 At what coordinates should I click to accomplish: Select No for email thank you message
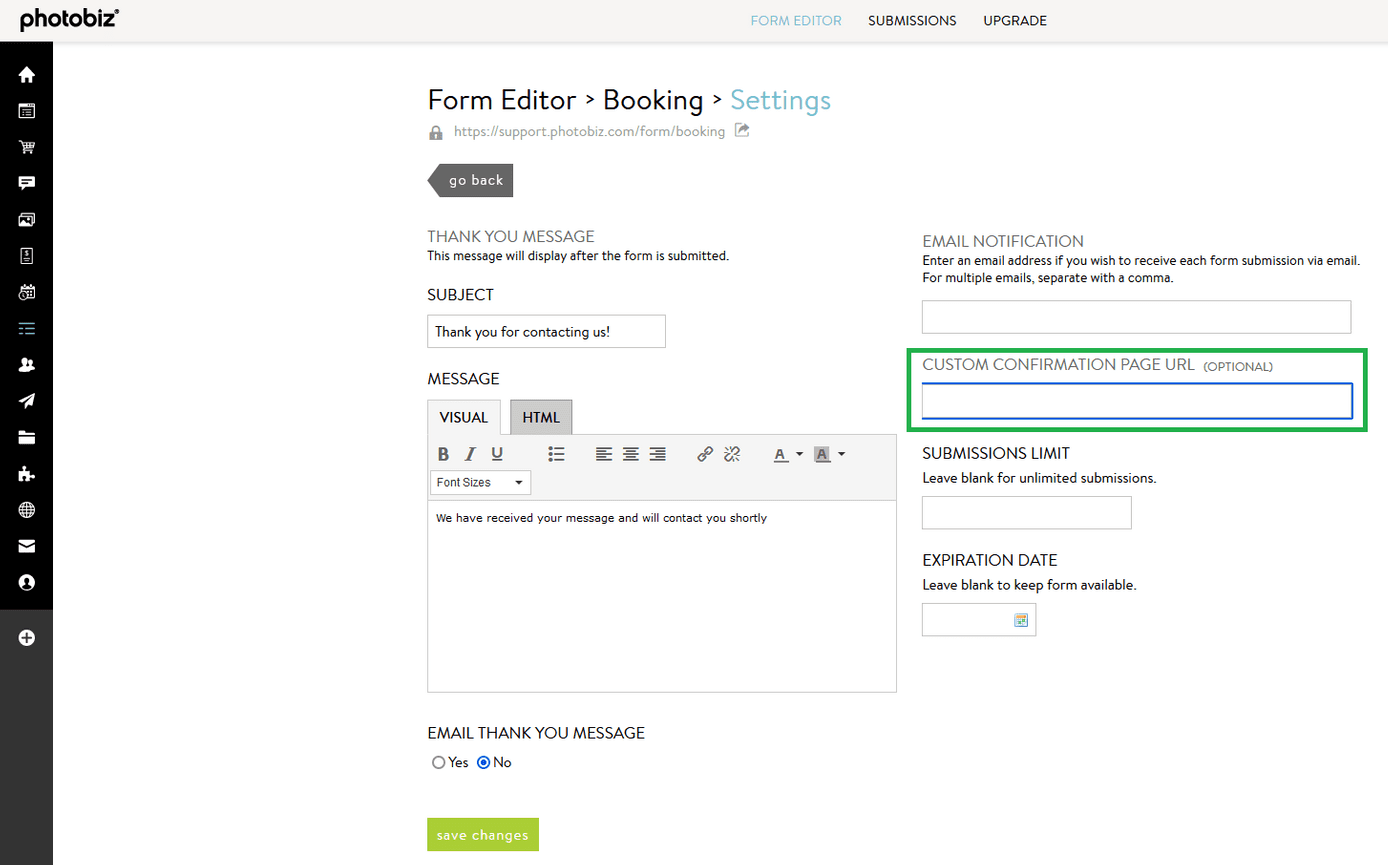pyautogui.click(x=483, y=761)
